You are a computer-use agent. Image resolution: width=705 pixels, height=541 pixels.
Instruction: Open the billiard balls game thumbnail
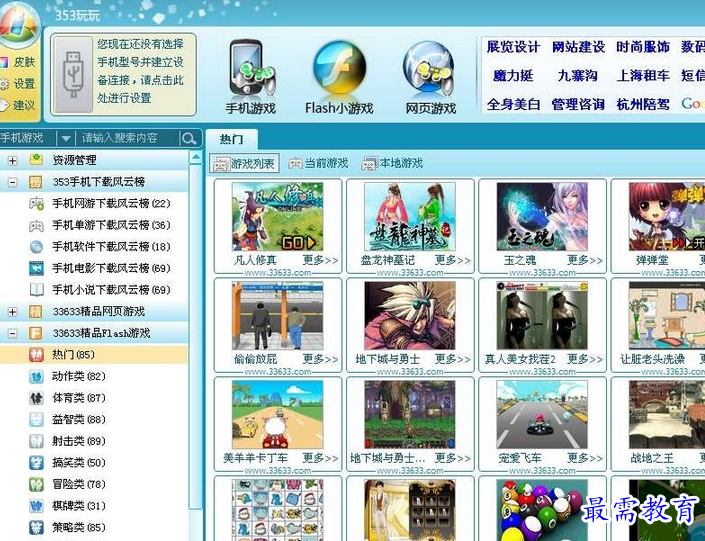tap(542, 510)
